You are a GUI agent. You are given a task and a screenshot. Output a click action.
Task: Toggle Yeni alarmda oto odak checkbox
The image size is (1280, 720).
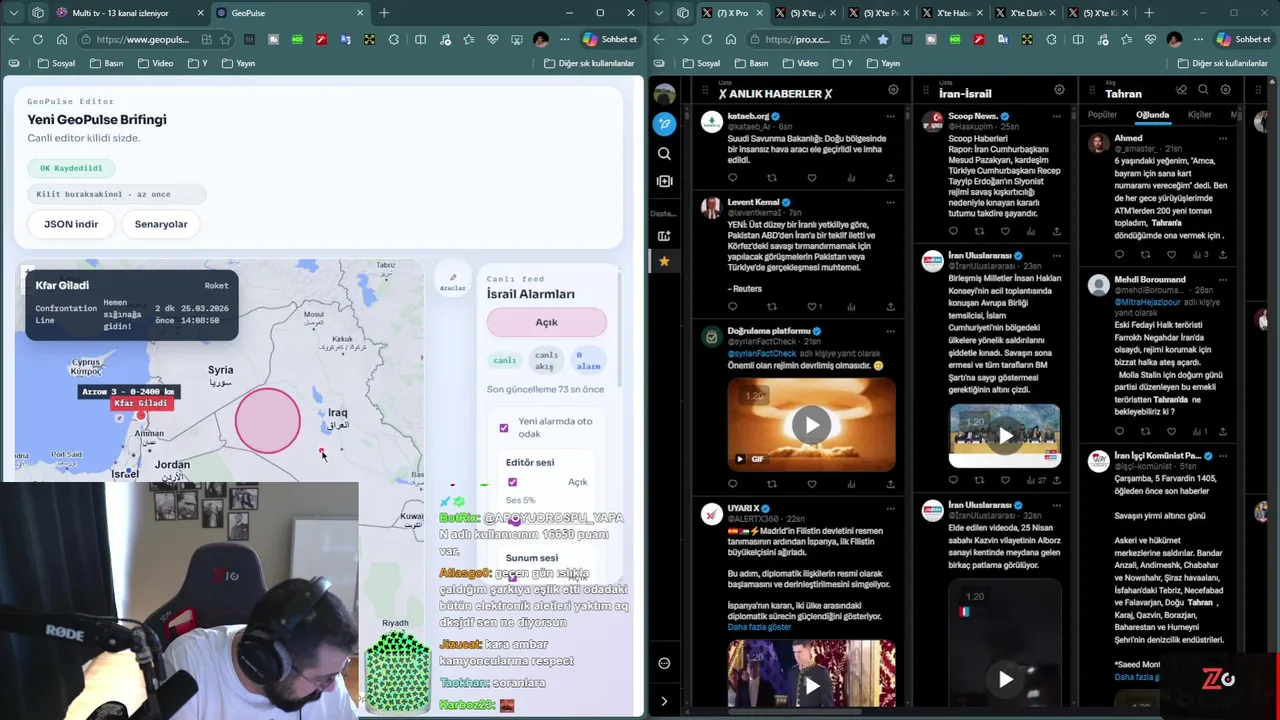click(504, 428)
